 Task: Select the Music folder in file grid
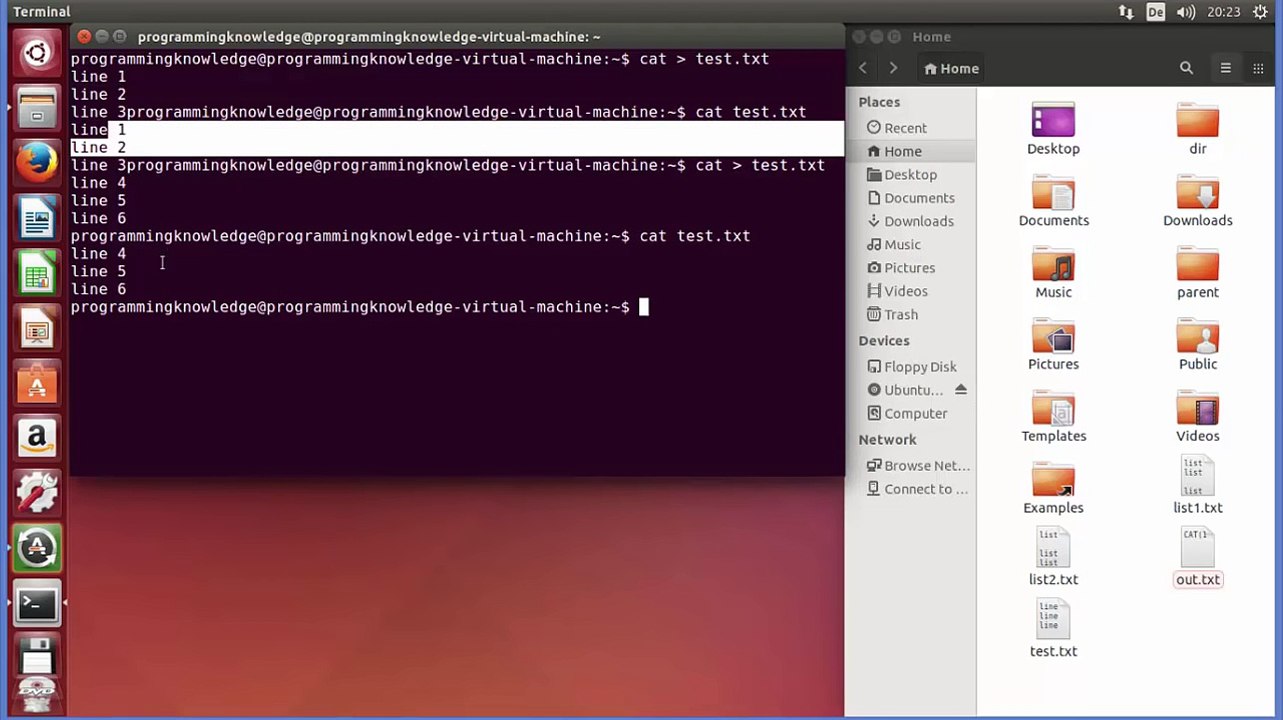point(1053,273)
